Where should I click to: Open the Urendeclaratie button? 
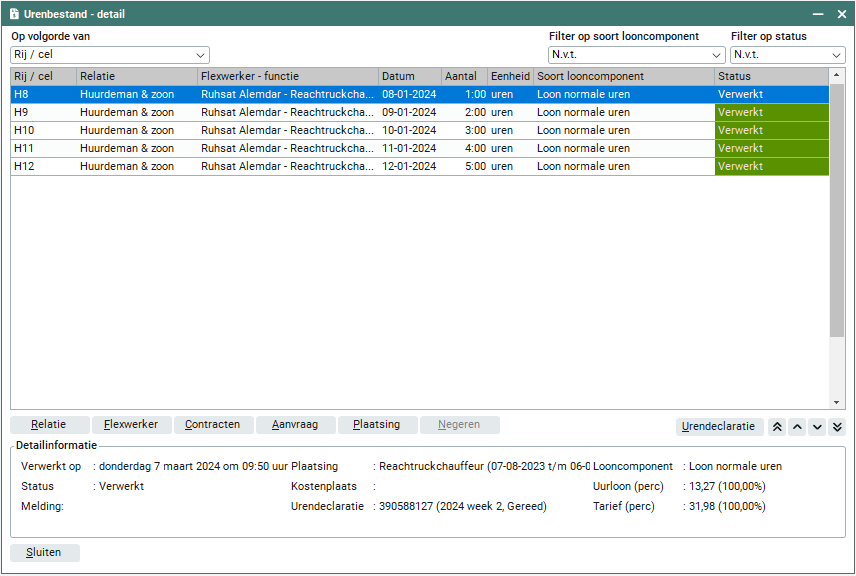pos(719,427)
